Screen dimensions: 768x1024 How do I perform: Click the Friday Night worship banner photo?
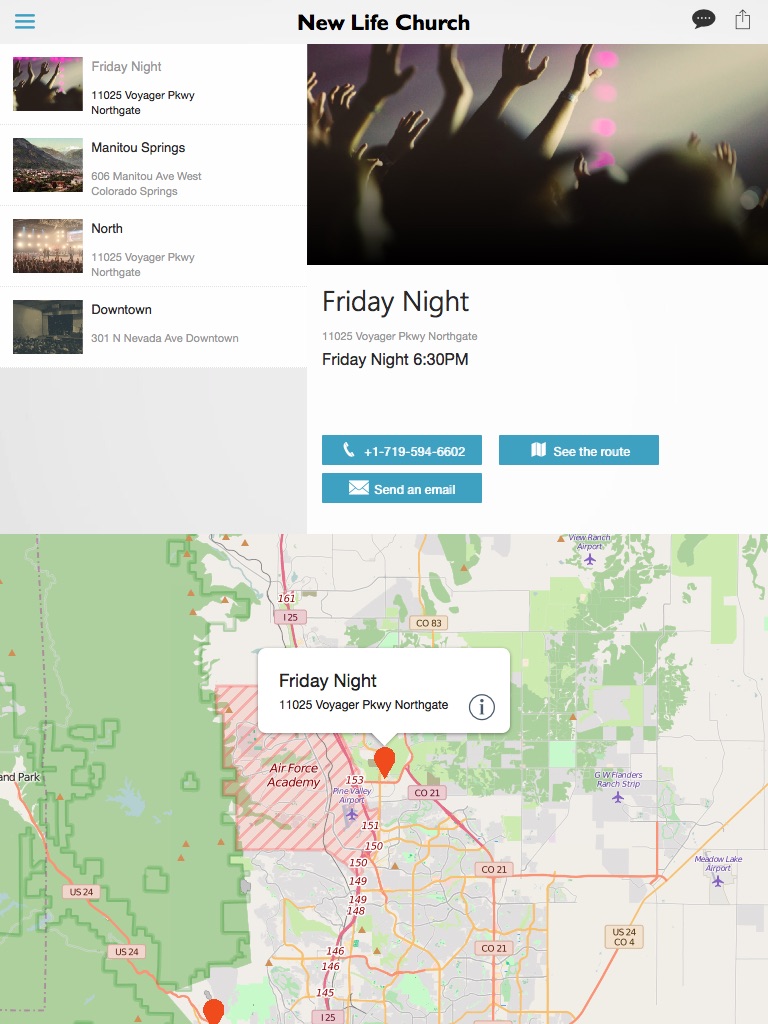tap(537, 154)
